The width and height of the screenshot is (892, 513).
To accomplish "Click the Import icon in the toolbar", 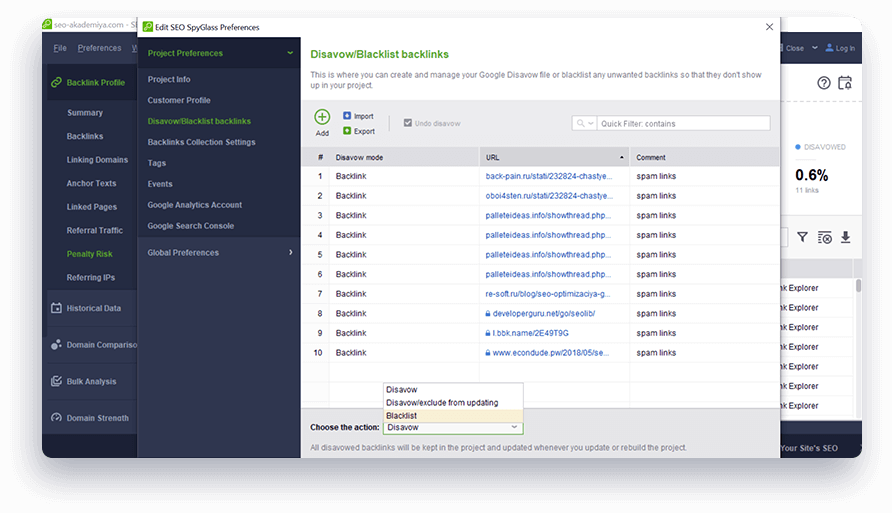I will click(x=347, y=116).
